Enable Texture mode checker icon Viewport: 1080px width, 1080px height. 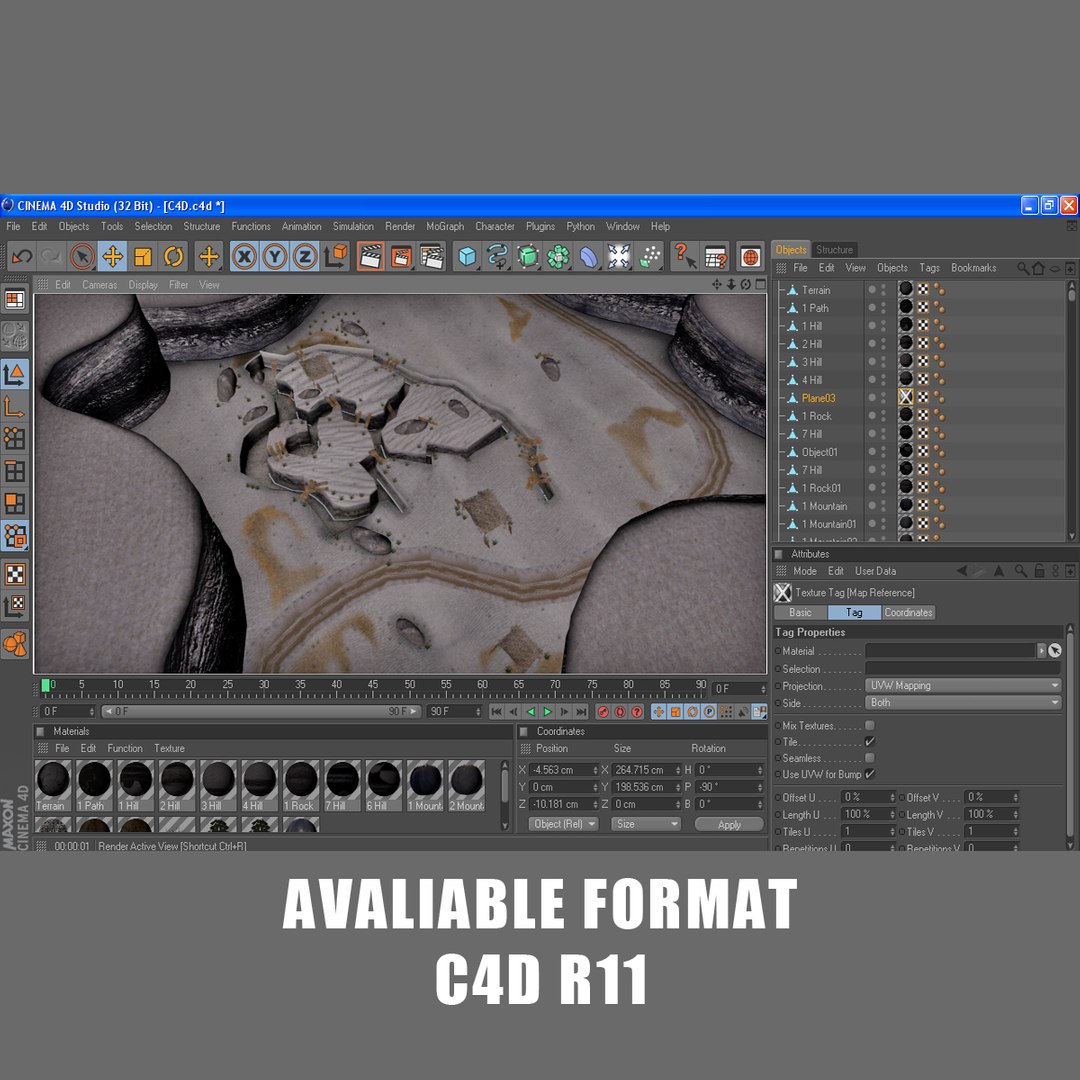pyautogui.click(x=14, y=574)
